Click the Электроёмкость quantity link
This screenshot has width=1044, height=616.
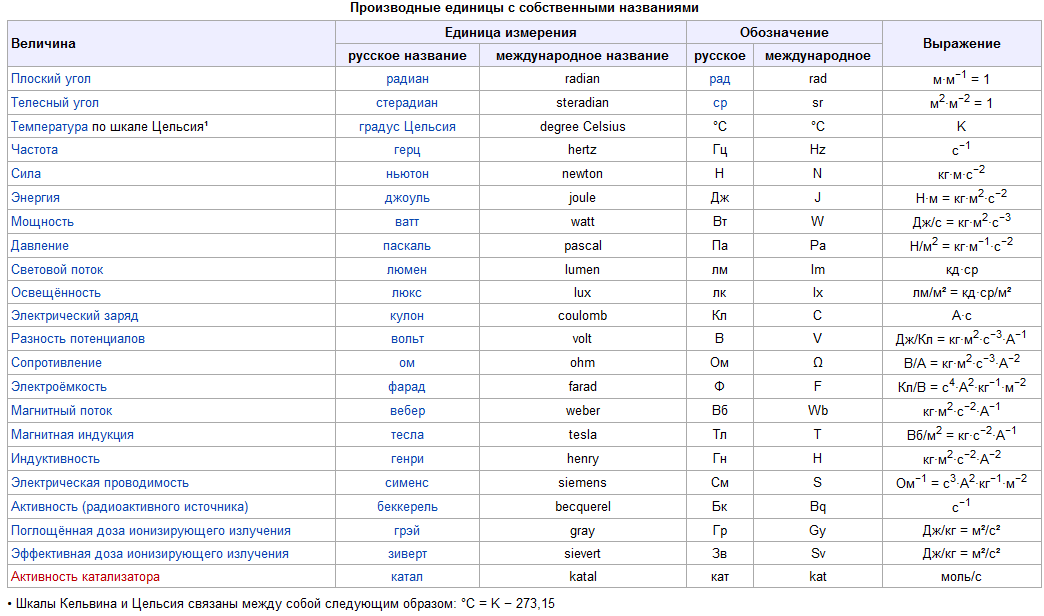click(59, 386)
